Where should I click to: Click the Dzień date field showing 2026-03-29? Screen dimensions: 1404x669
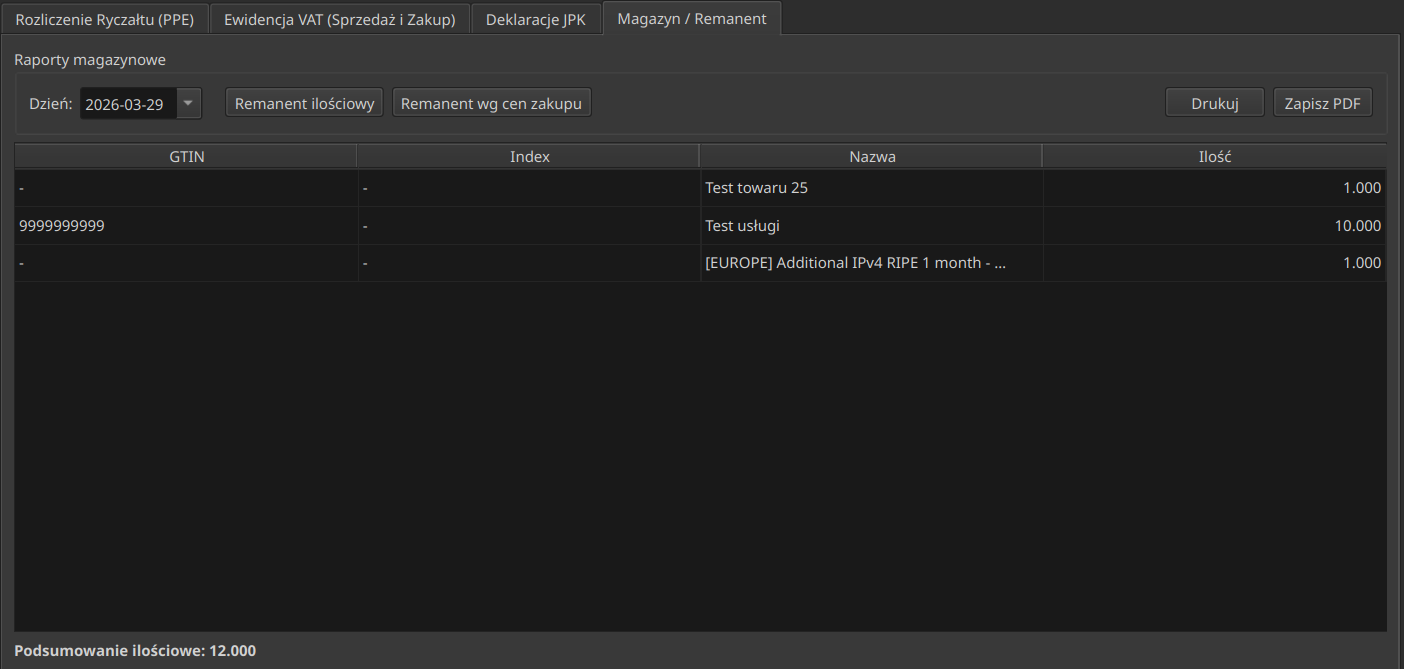point(127,104)
